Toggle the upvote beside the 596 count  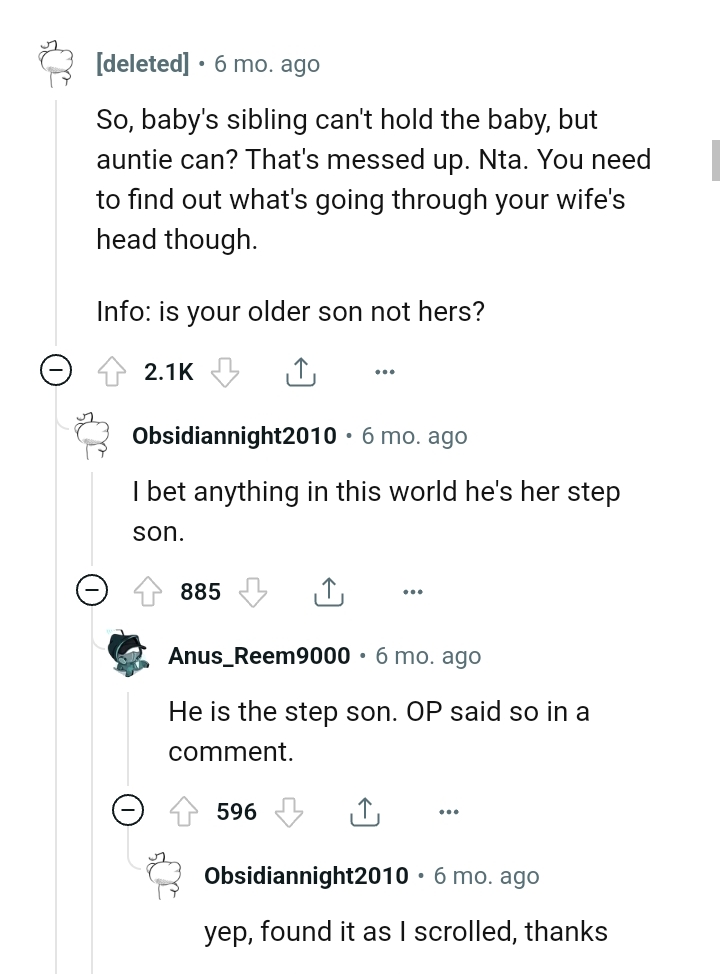(x=186, y=810)
